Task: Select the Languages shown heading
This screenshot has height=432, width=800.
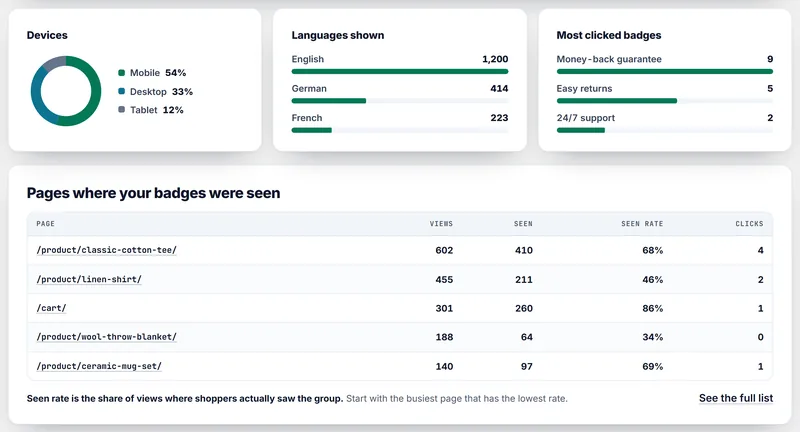Action: [338, 35]
